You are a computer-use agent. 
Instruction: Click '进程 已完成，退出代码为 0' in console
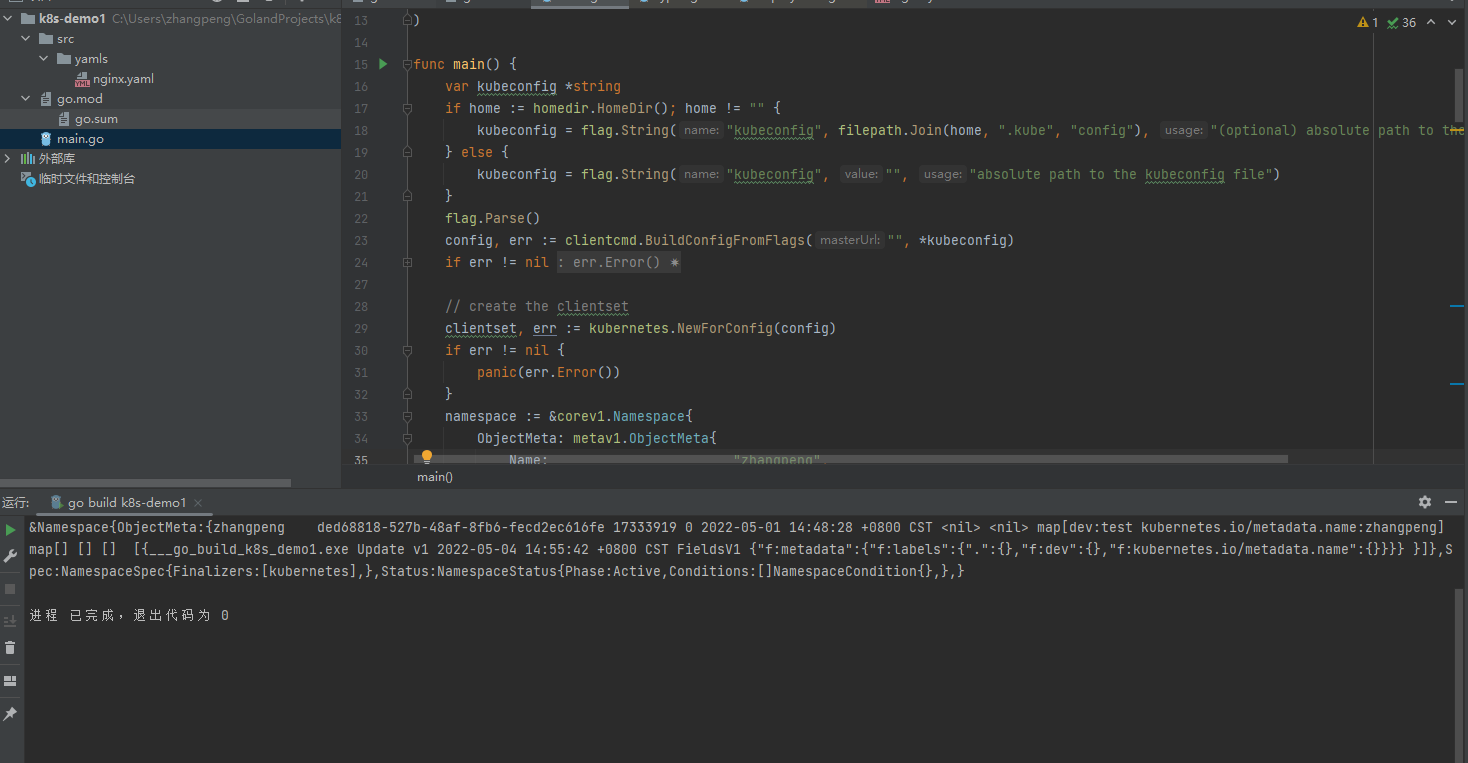(129, 615)
